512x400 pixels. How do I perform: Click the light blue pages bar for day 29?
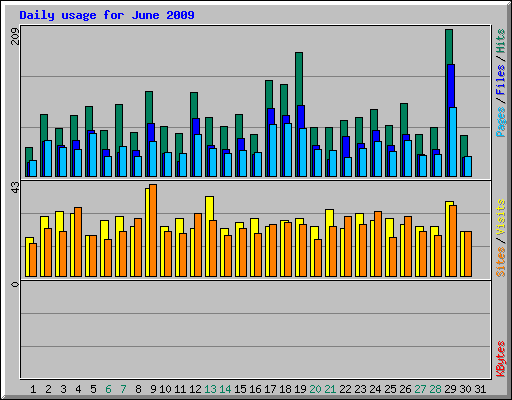(x=453, y=142)
